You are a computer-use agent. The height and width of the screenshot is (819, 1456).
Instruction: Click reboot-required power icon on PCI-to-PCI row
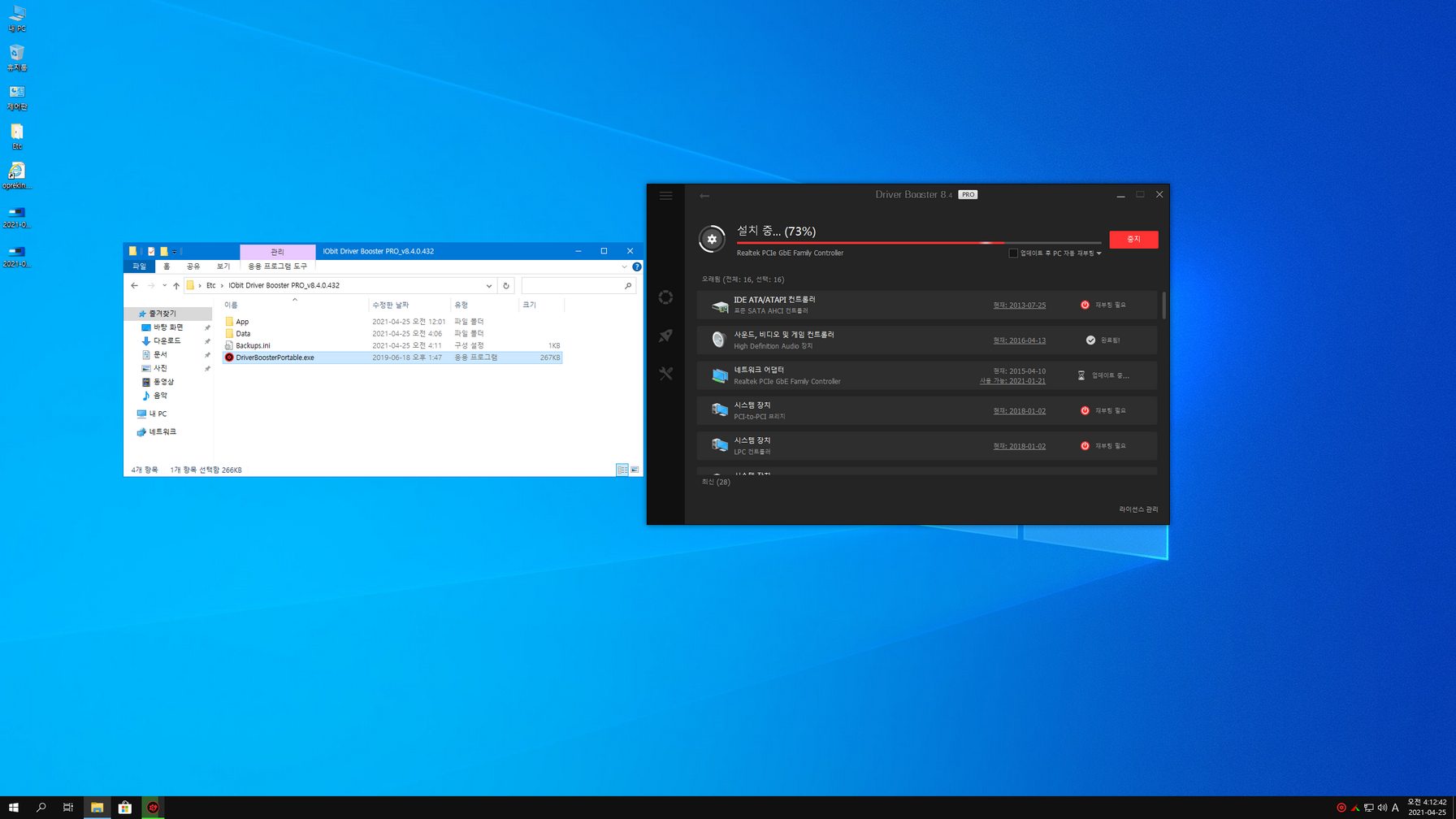tap(1085, 410)
